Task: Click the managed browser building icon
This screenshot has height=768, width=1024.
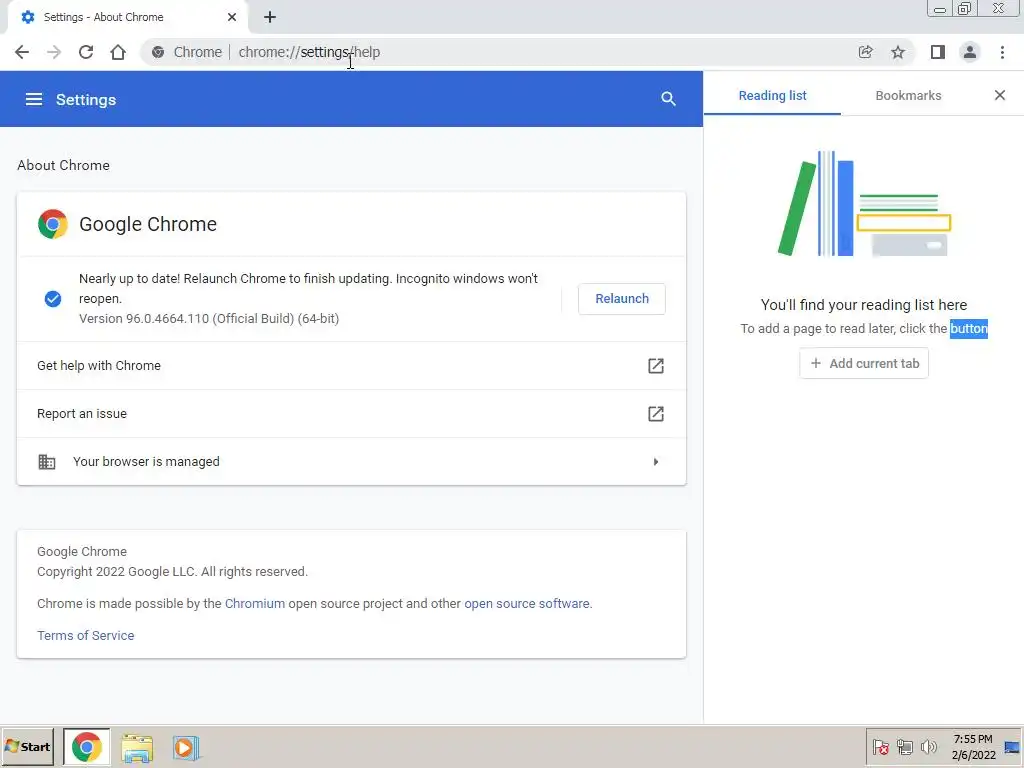Action: pos(46,462)
